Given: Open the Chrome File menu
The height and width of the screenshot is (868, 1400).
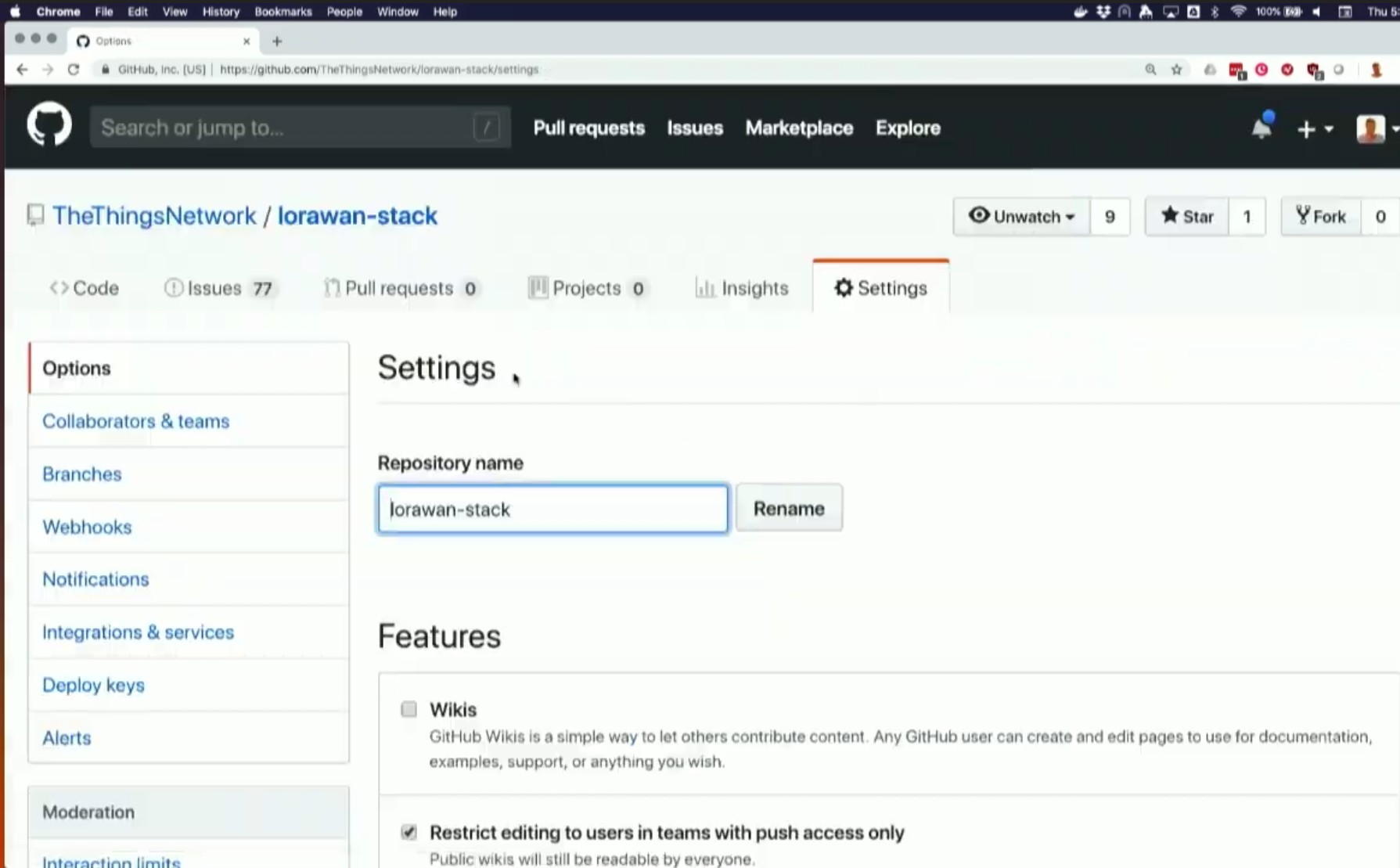Looking at the screenshot, I should point(103,12).
